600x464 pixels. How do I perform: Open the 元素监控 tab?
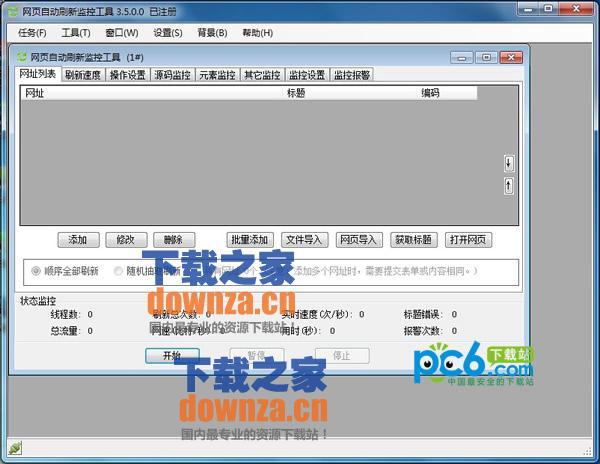pos(216,75)
